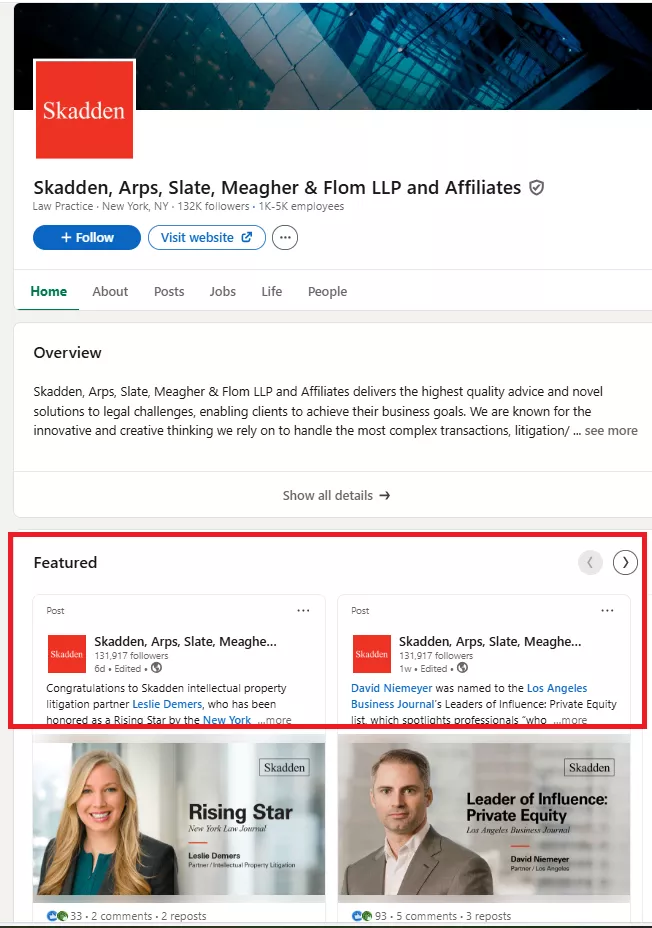Click Skadden logo on the 1w post
652x928 pixels.
(372, 654)
